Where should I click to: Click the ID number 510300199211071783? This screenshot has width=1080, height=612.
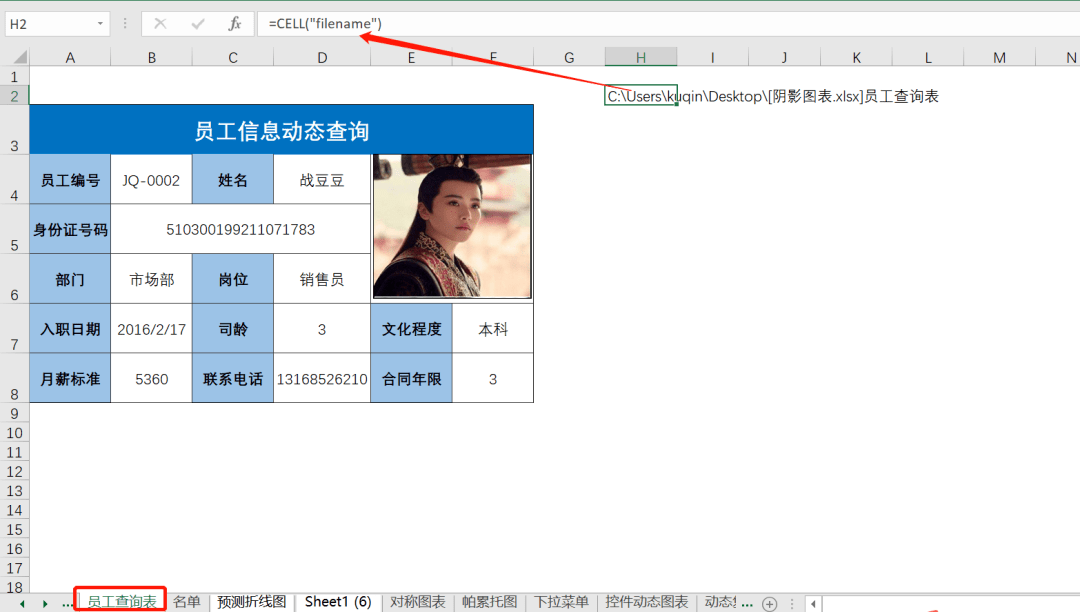(240, 229)
